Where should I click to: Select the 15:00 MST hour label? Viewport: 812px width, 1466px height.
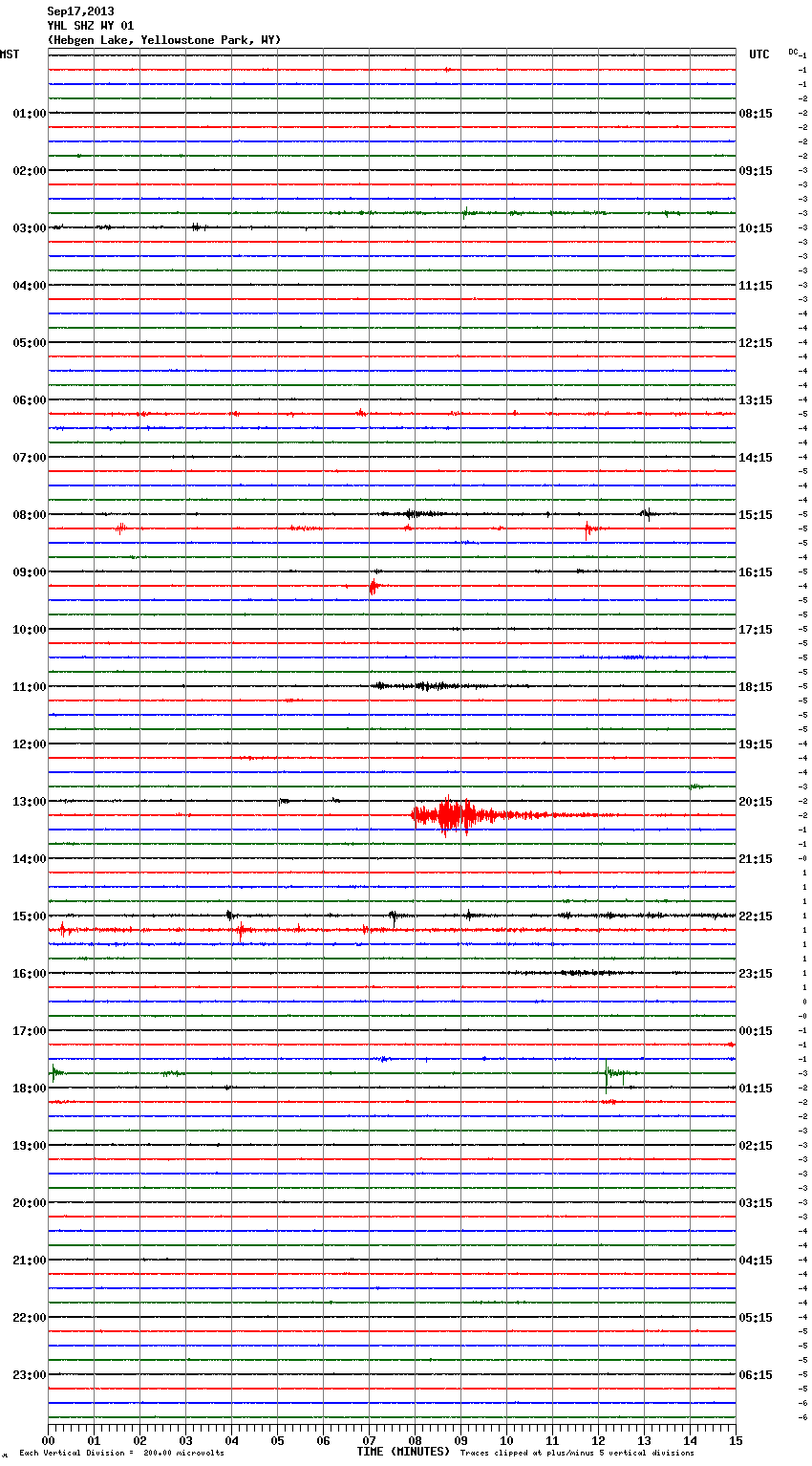[30, 916]
